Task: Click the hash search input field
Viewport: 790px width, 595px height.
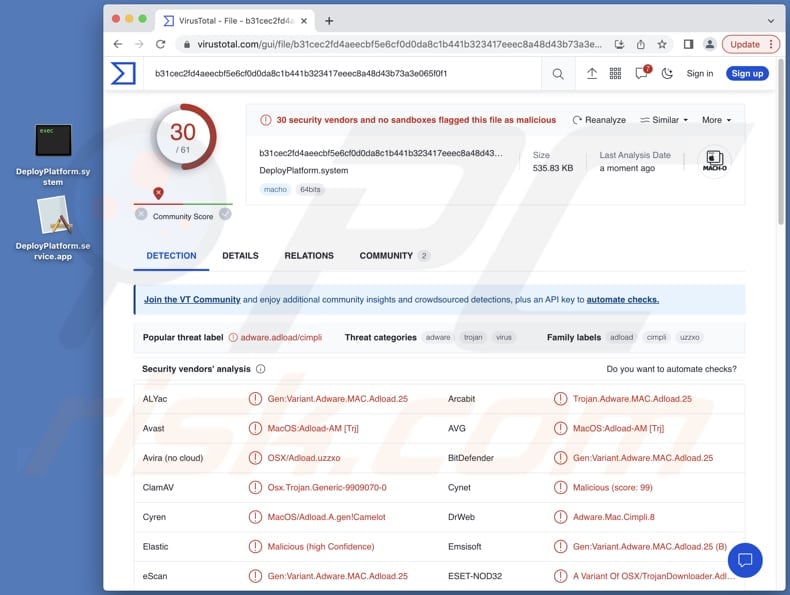Action: tap(343, 74)
